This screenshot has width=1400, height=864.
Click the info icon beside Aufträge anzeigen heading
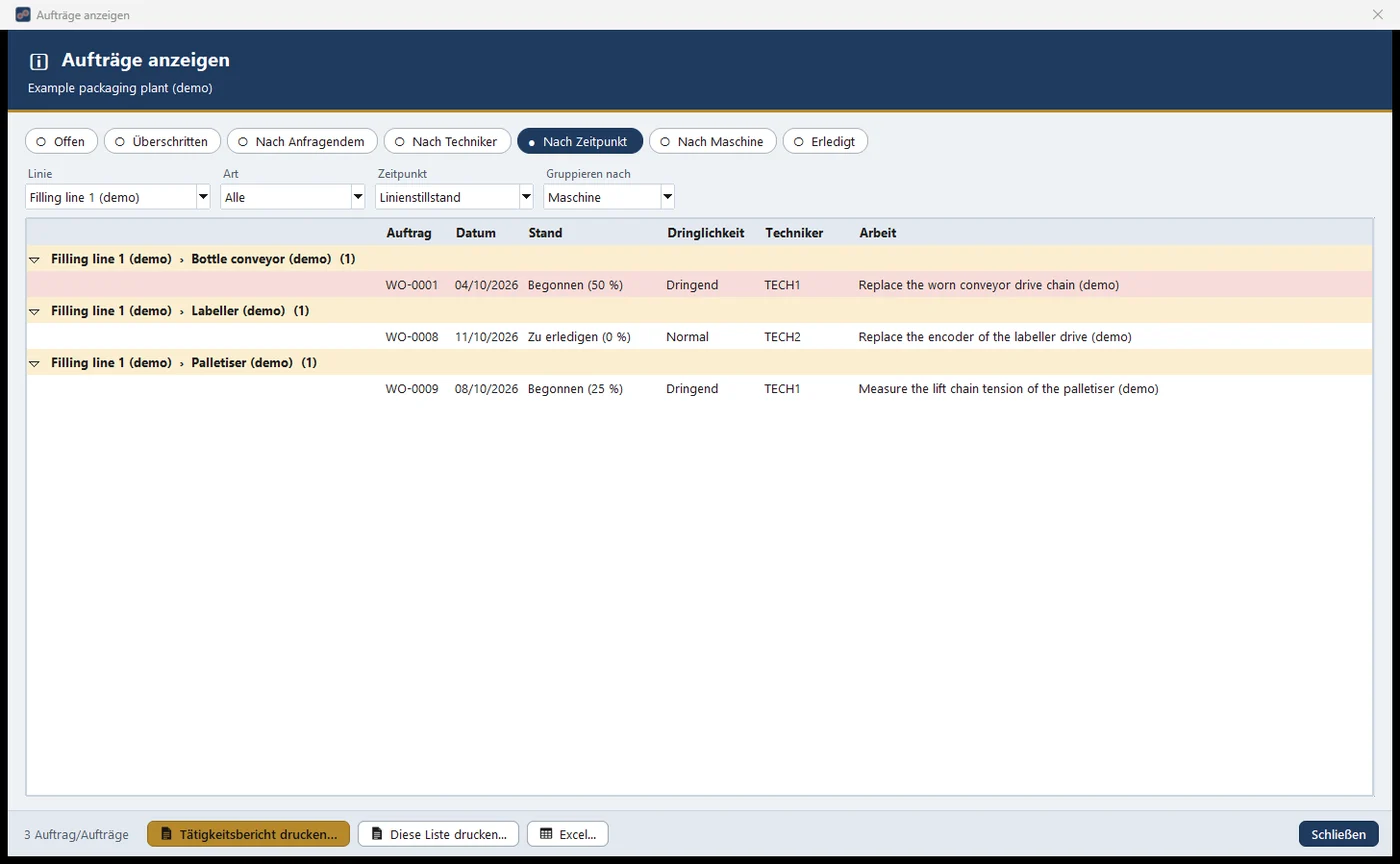[39, 61]
